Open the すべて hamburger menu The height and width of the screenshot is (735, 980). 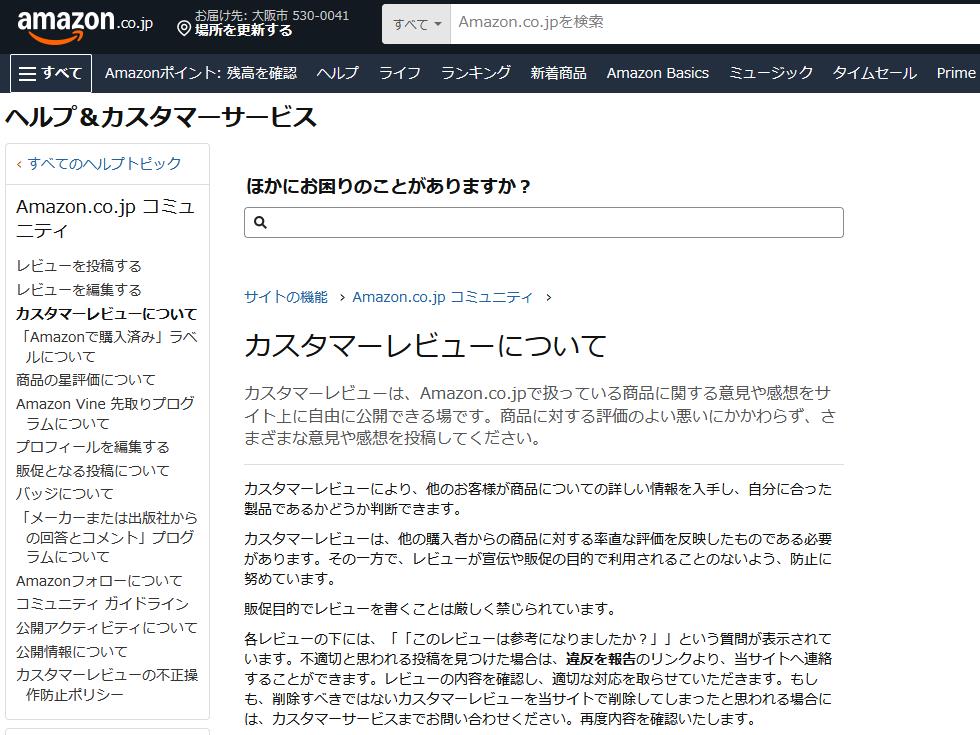(48, 72)
